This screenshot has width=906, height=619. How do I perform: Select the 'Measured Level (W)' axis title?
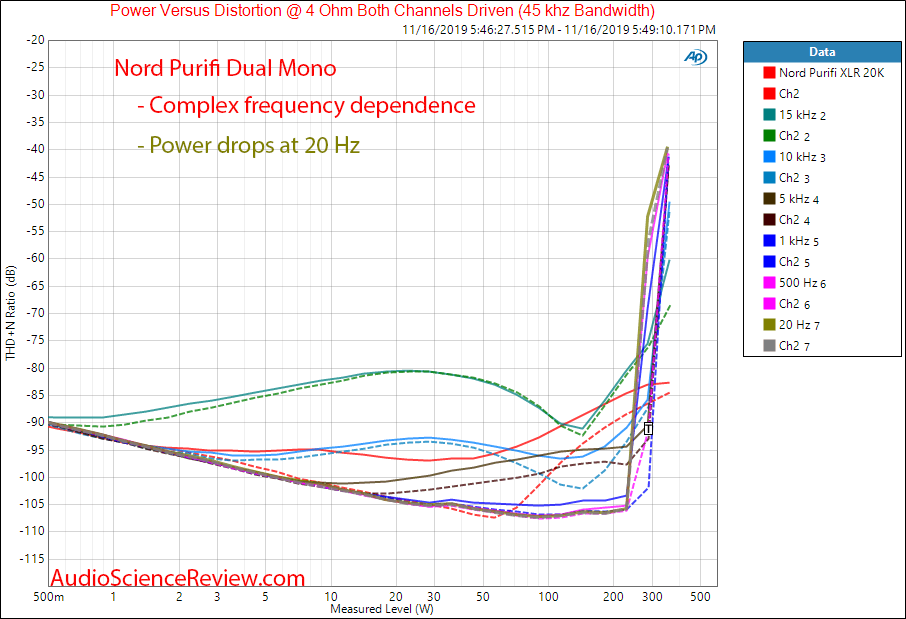382,609
